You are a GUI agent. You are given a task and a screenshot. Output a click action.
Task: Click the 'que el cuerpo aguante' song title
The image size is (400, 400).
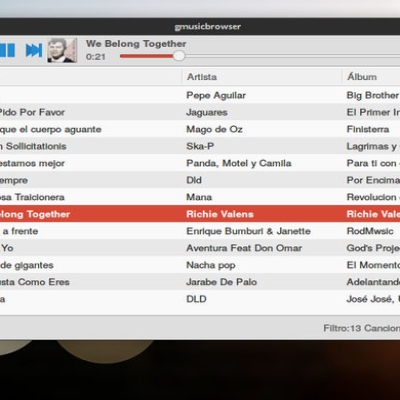(51, 130)
